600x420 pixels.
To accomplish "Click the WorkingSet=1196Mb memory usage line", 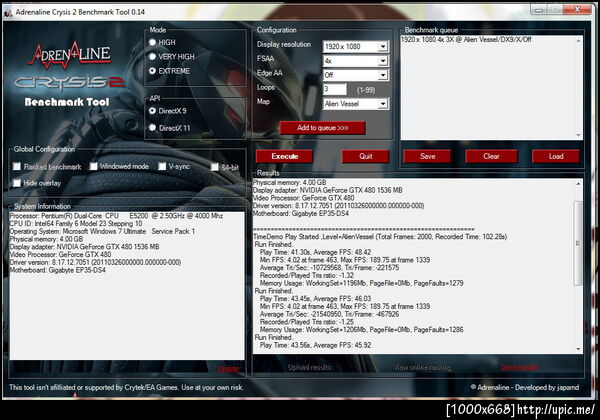I will tap(362, 283).
